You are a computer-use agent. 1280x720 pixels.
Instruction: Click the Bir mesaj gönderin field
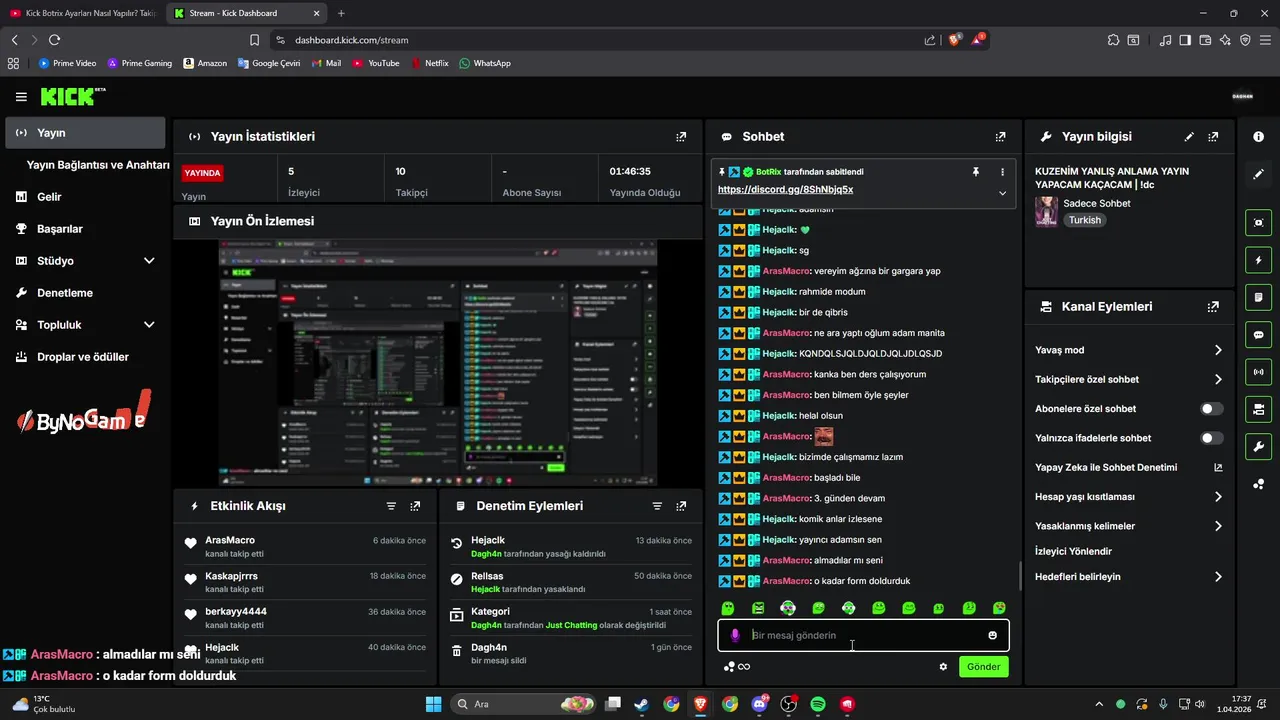863,635
